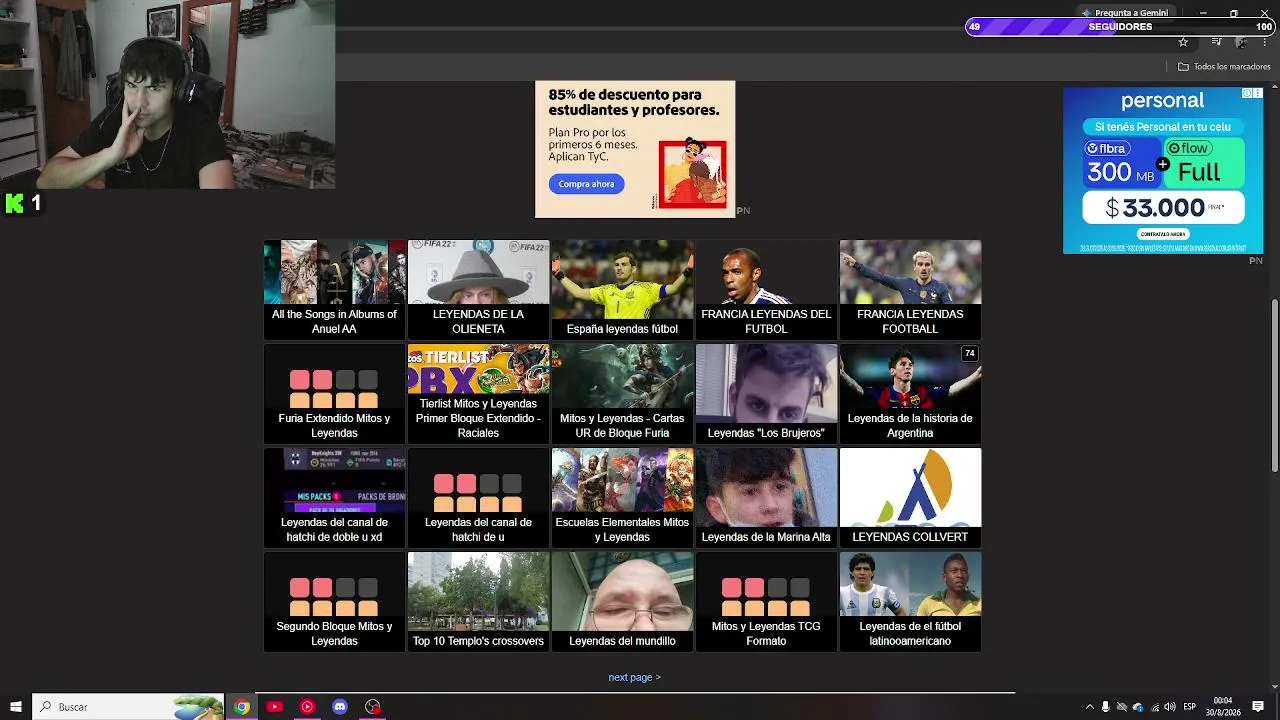
Task: Click the Pregunta a Gemini button
Action: (1124, 13)
